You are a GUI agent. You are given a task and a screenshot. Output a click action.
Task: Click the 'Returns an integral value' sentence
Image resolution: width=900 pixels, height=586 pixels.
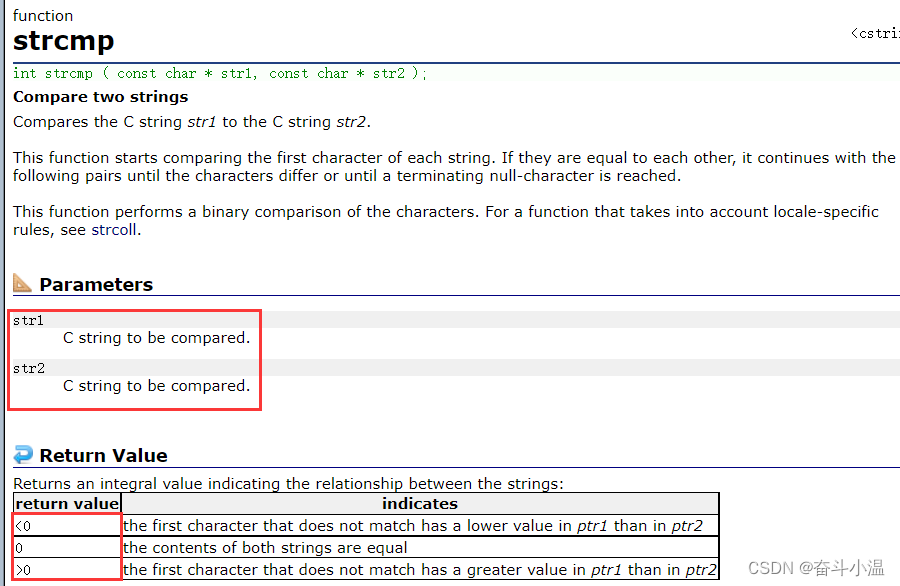click(288, 484)
